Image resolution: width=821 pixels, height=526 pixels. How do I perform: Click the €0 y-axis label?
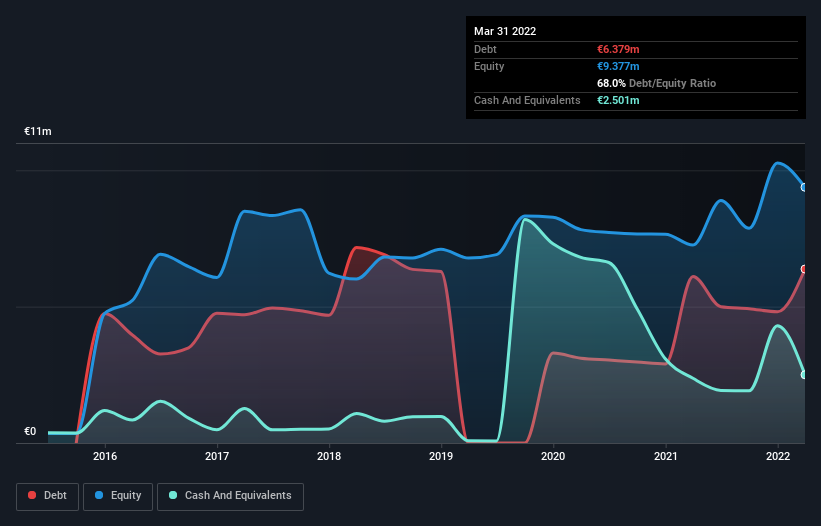[30, 431]
